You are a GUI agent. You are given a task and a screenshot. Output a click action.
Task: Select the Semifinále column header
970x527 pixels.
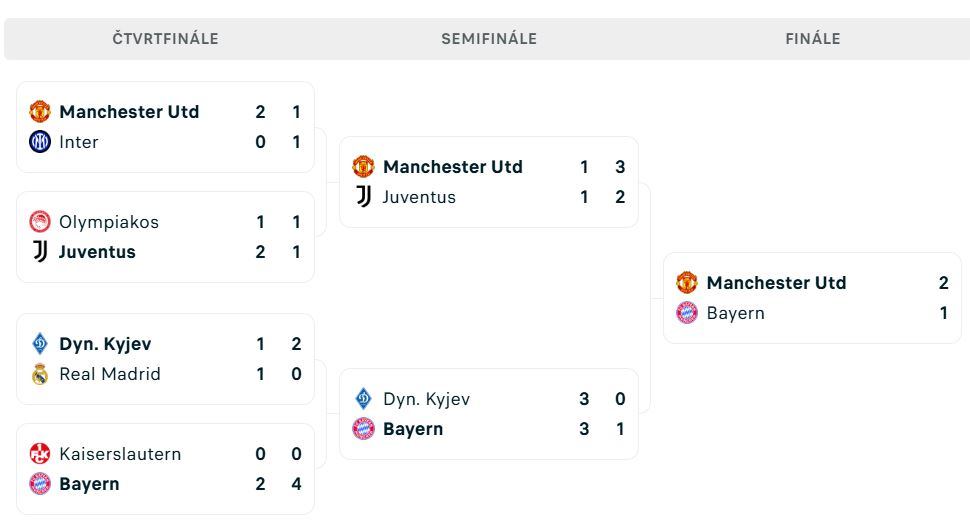pos(489,39)
